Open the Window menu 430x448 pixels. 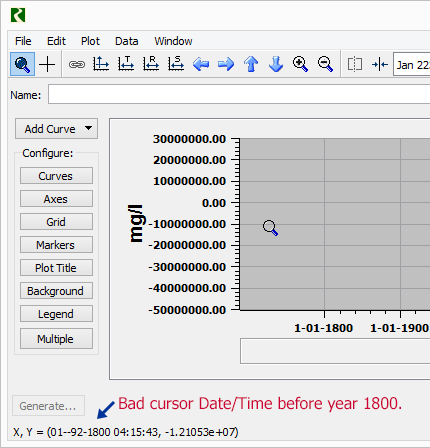click(173, 41)
